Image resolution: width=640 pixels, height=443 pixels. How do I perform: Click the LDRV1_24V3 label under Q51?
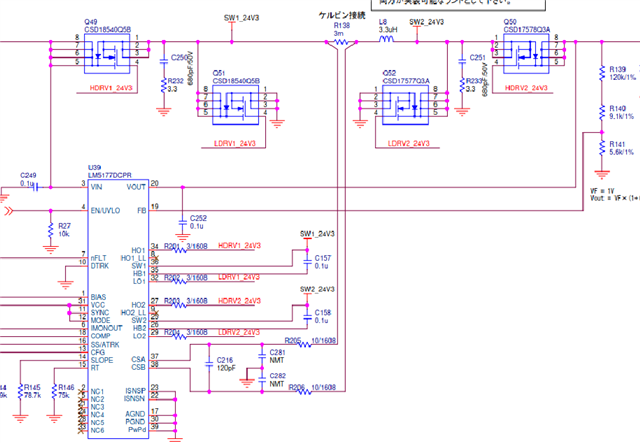coord(235,143)
